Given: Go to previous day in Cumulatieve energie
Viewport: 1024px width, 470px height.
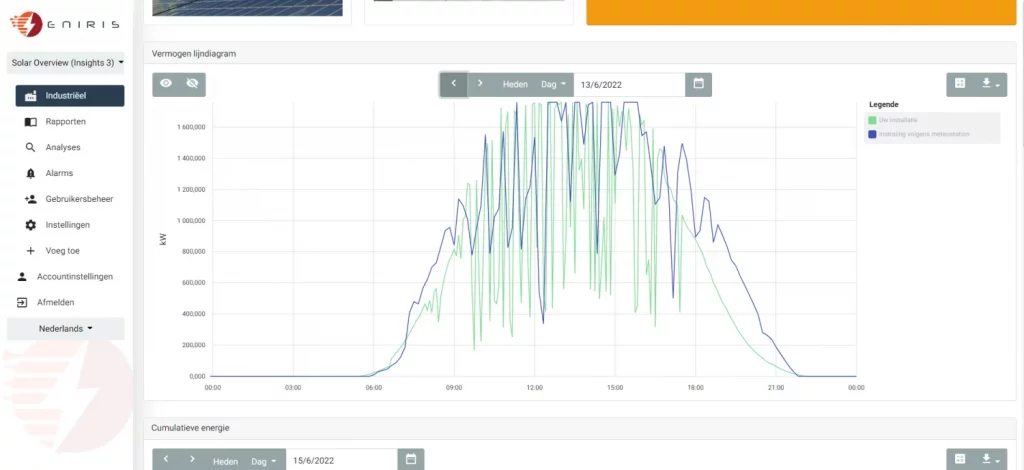Looking at the screenshot, I should coord(166,460).
